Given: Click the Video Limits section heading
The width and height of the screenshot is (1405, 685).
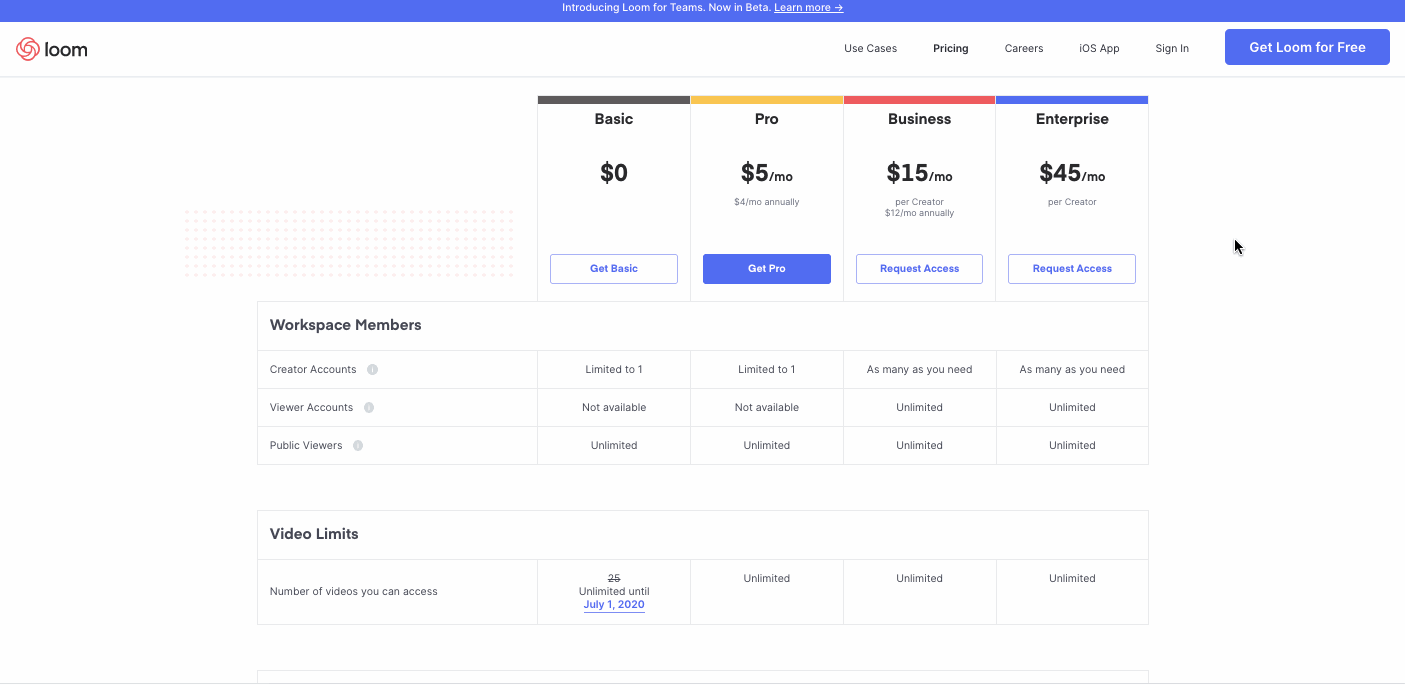Looking at the screenshot, I should pyautogui.click(x=314, y=534).
